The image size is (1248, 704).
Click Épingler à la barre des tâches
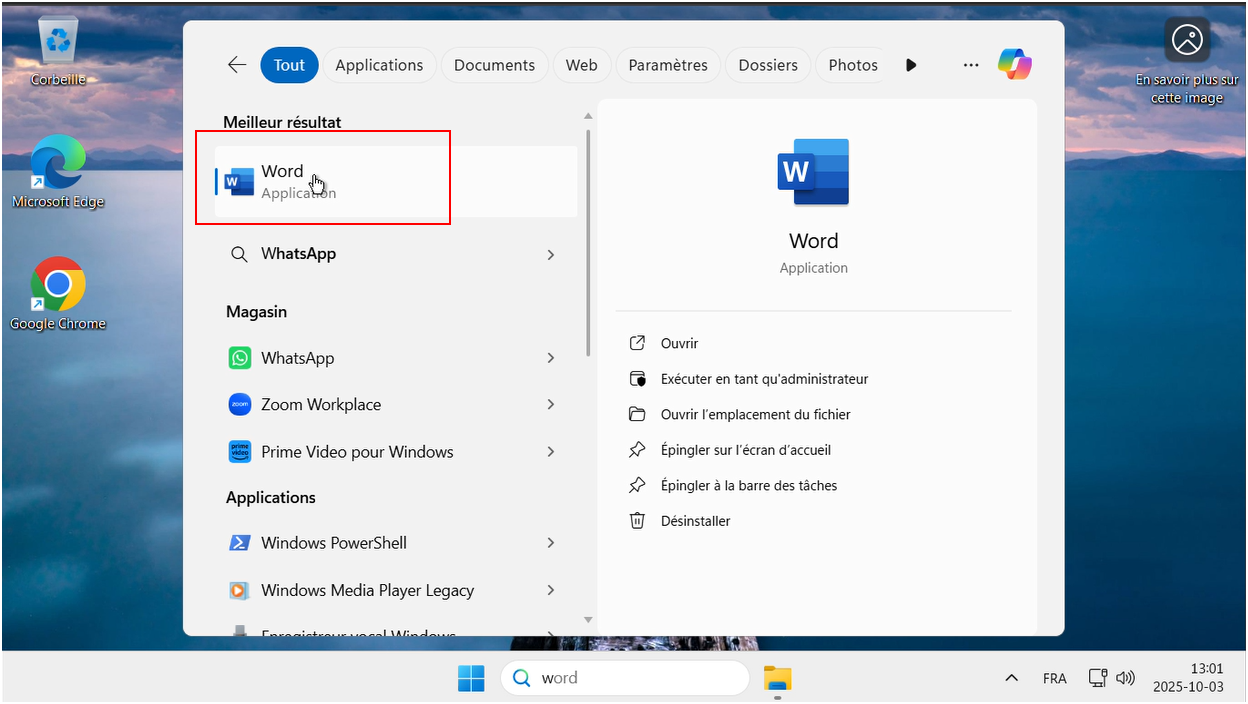[748, 485]
